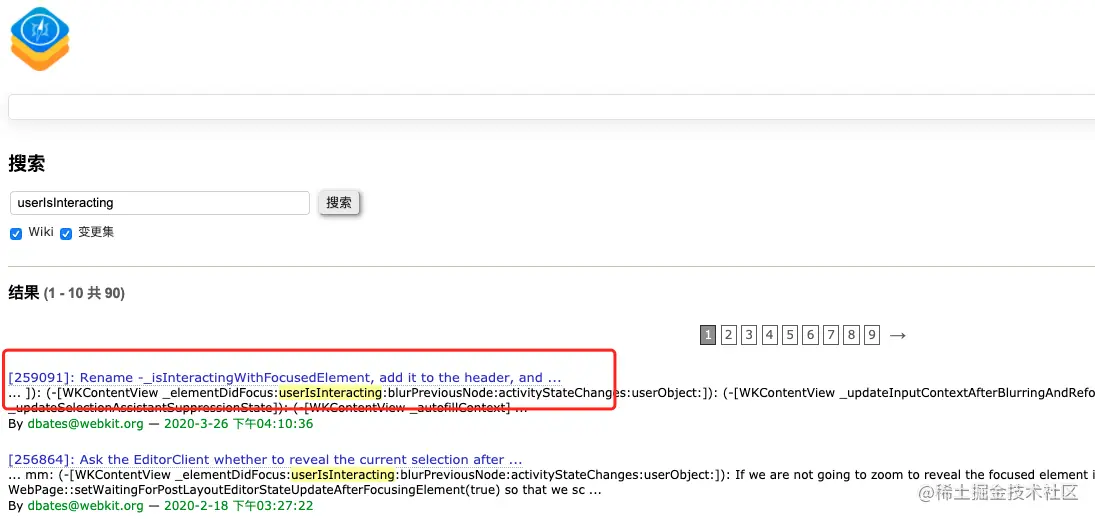Uncheck the Wiki checkbox
The height and width of the screenshot is (519, 1095).
pos(16,234)
